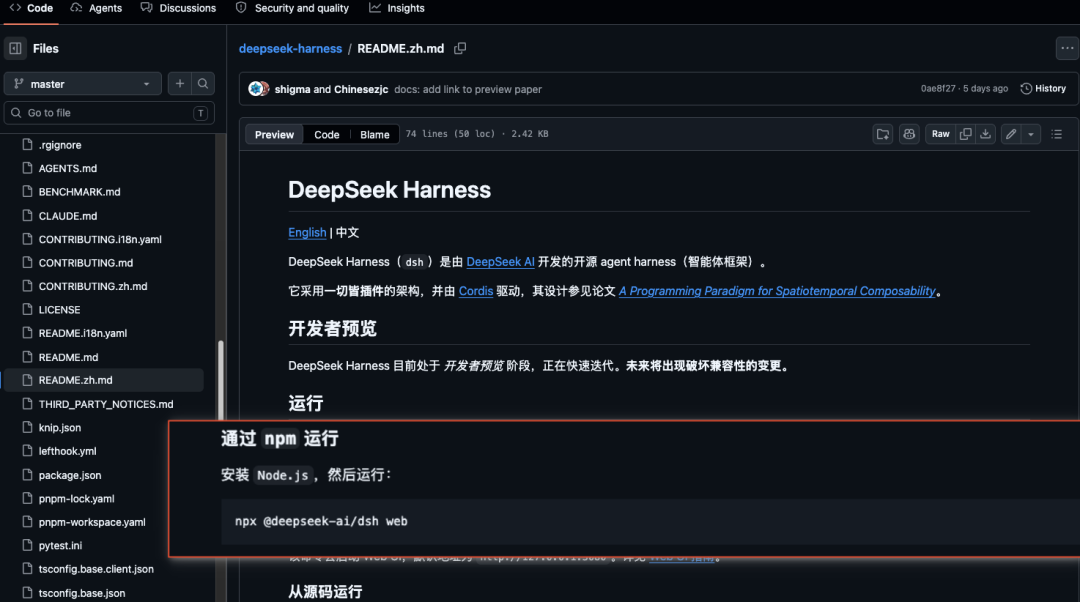Open Copilot icon in file toolbar
Viewport: 1080px width, 602px height.
(909, 134)
